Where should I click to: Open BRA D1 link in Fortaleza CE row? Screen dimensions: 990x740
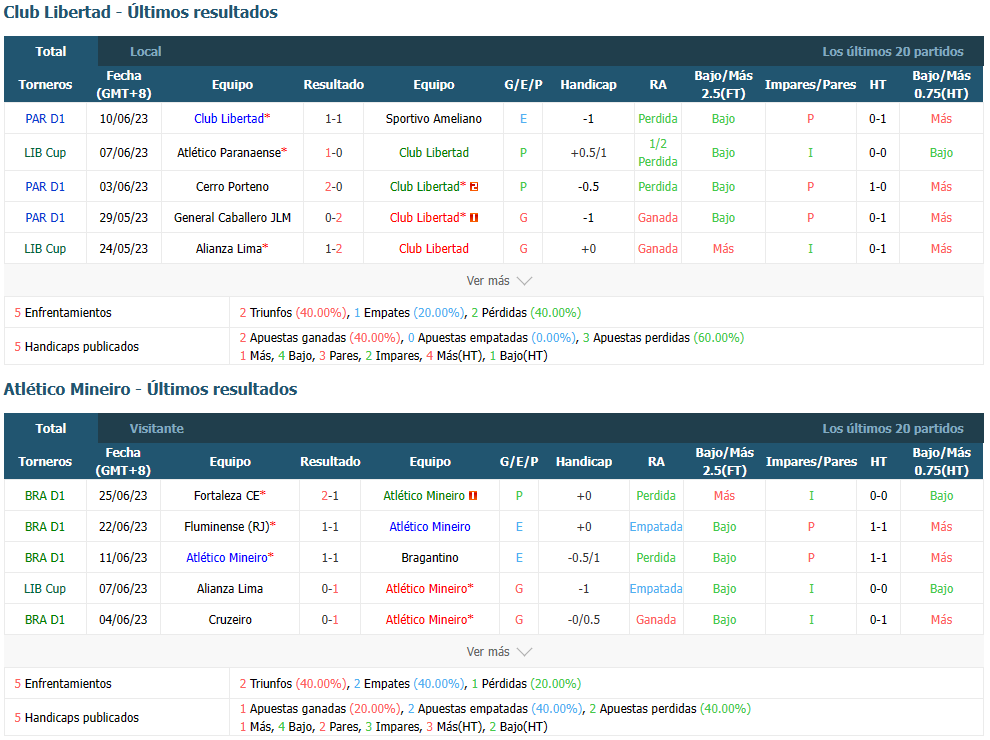[45, 496]
